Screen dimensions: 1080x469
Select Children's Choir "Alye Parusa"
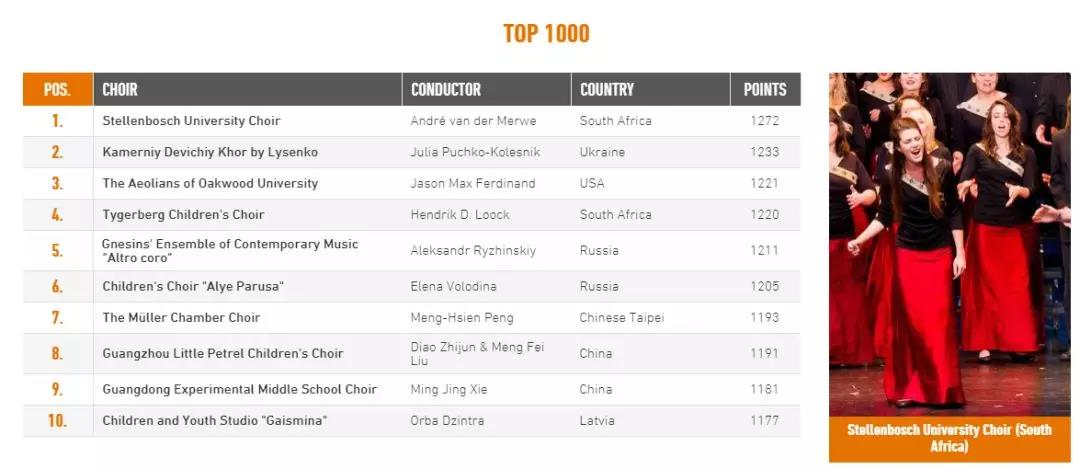coord(193,286)
